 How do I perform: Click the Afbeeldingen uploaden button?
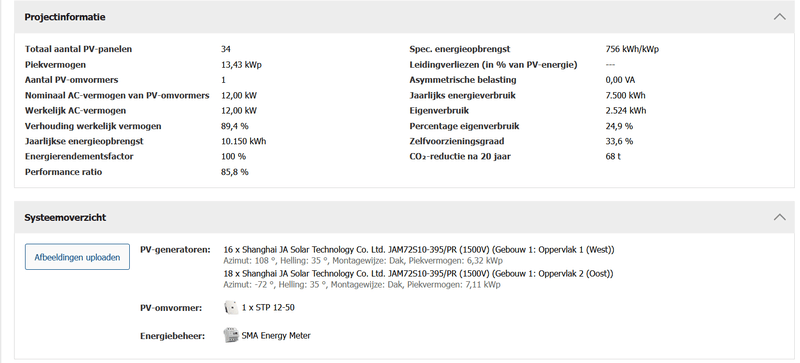(77, 257)
